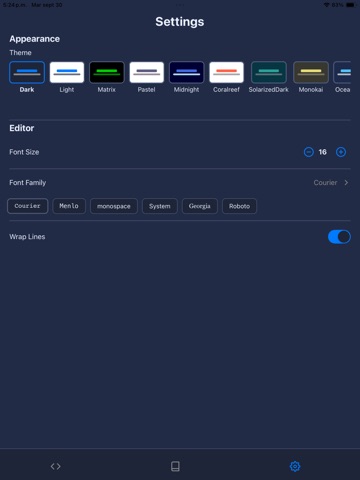Select the Pastel theme thumbnail
The height and width of the screenshot is (480, 360).
click(x=147, y=72)
